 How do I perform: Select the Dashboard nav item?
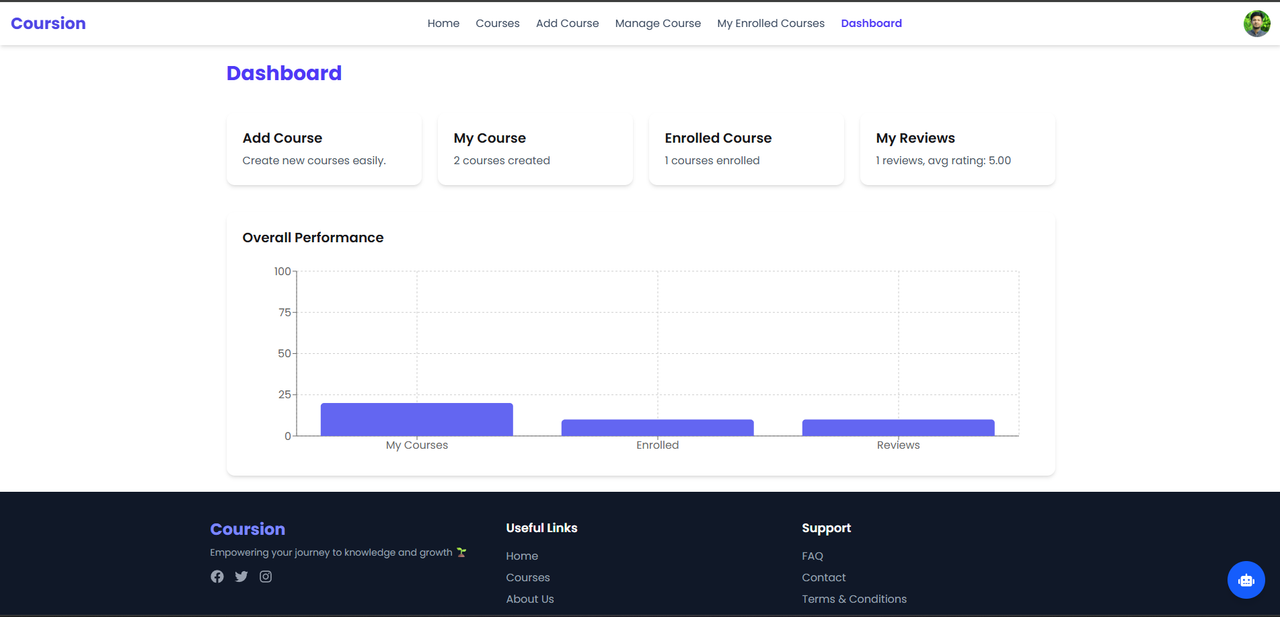point(871,23)
